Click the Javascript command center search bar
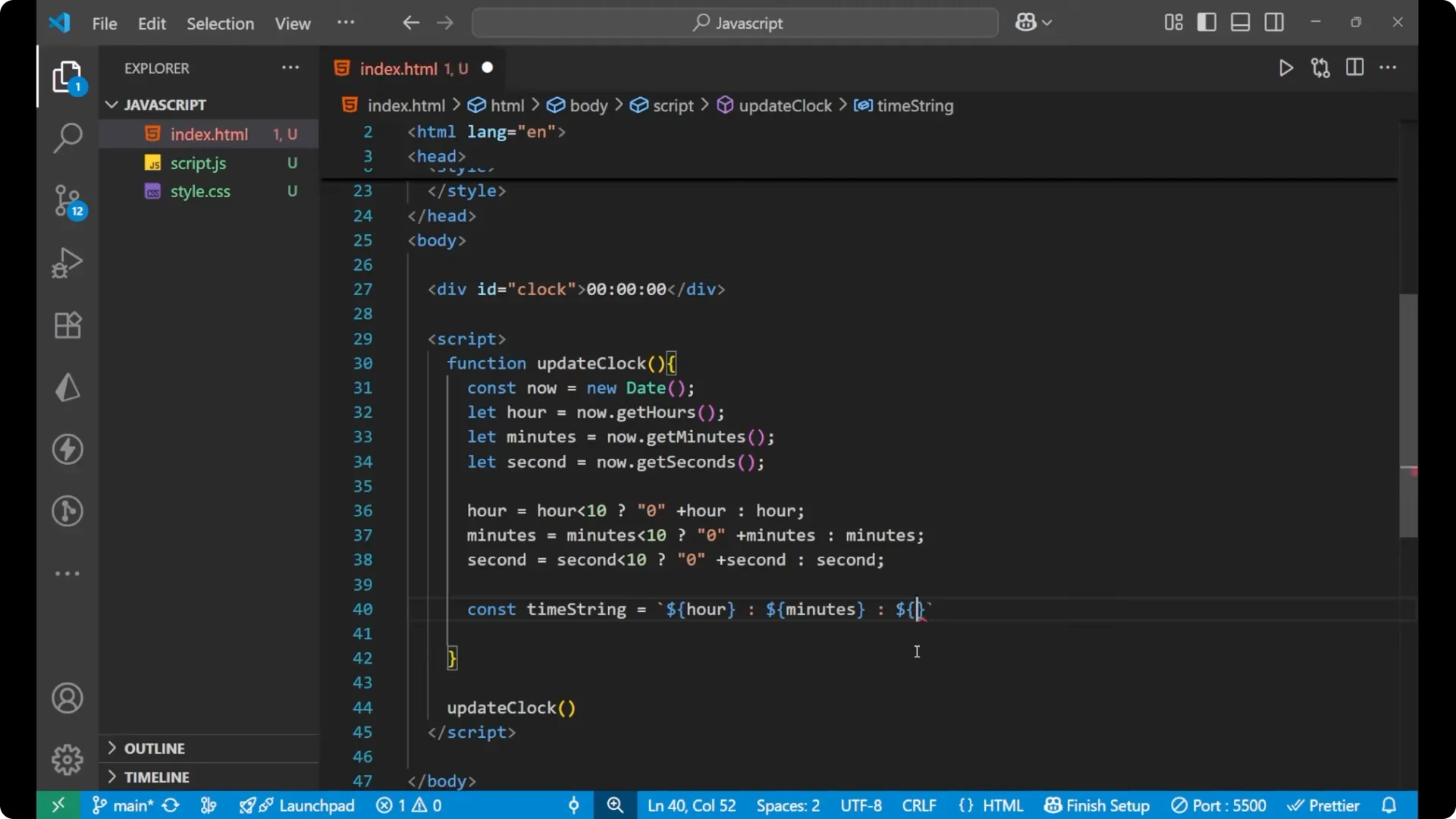This screenshot has height=819, width=1456. click(x=734, y=23)
